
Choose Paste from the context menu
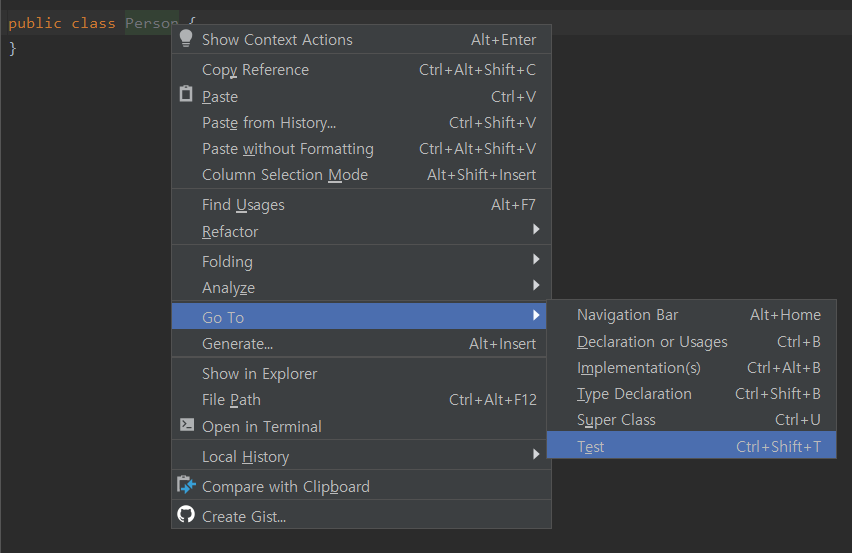tap(361, 97)
